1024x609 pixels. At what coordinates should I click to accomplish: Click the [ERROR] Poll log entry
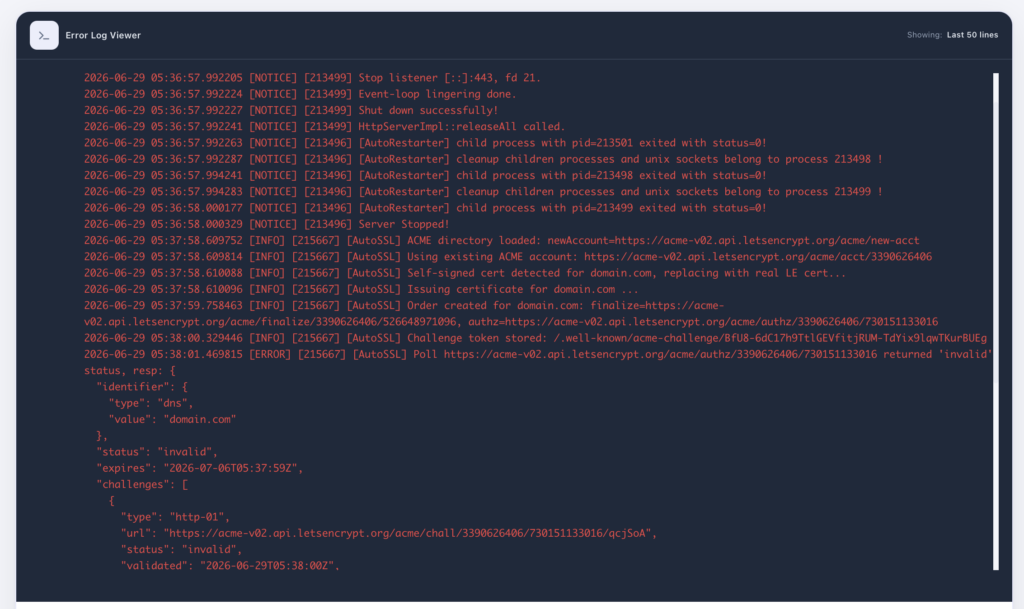pyautogui.click(x=537, y=354)
